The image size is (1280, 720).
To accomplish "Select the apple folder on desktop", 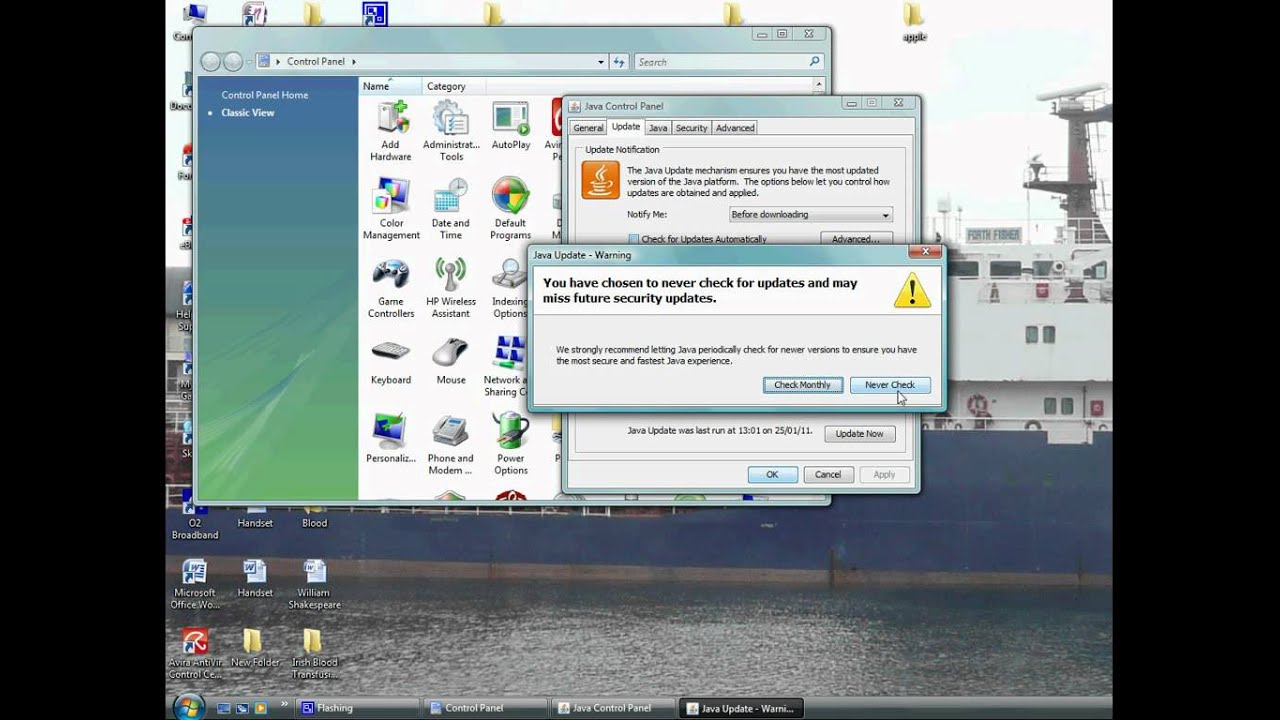I will point(914,23).
